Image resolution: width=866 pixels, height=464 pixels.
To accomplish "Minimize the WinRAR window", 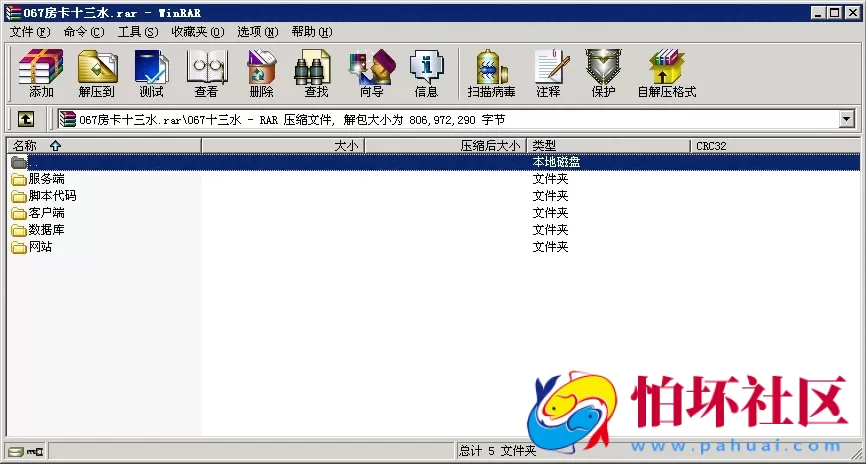I will click(x=819, y=13).
